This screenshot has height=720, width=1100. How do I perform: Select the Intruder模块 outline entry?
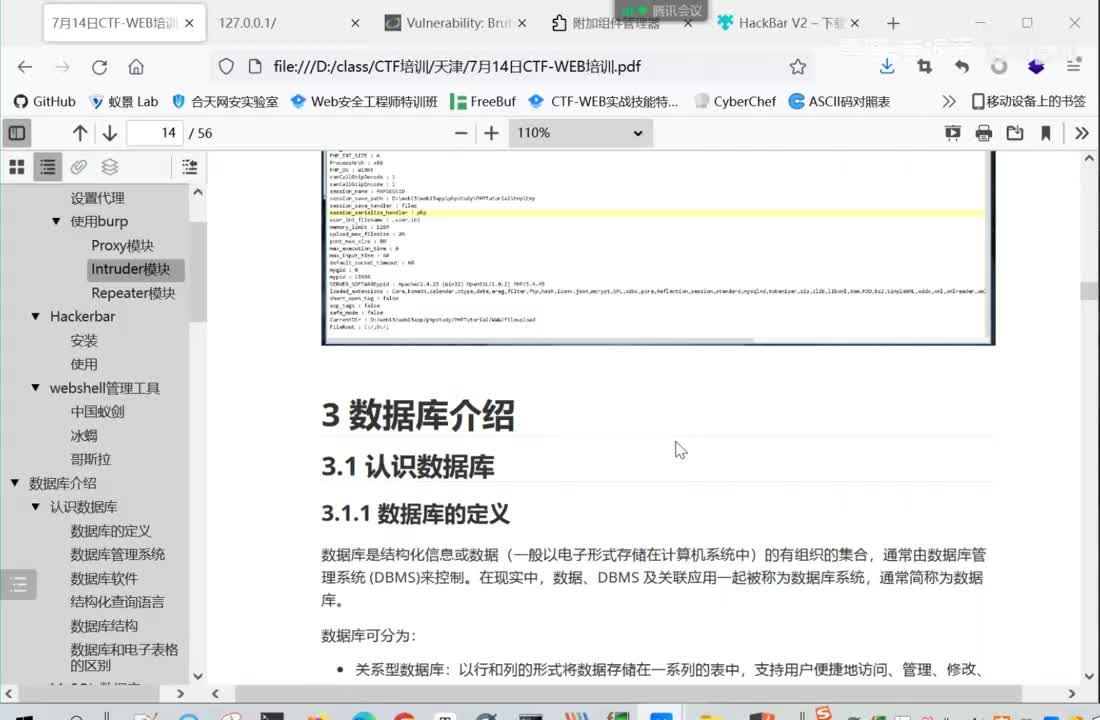(x=135, y=269)
